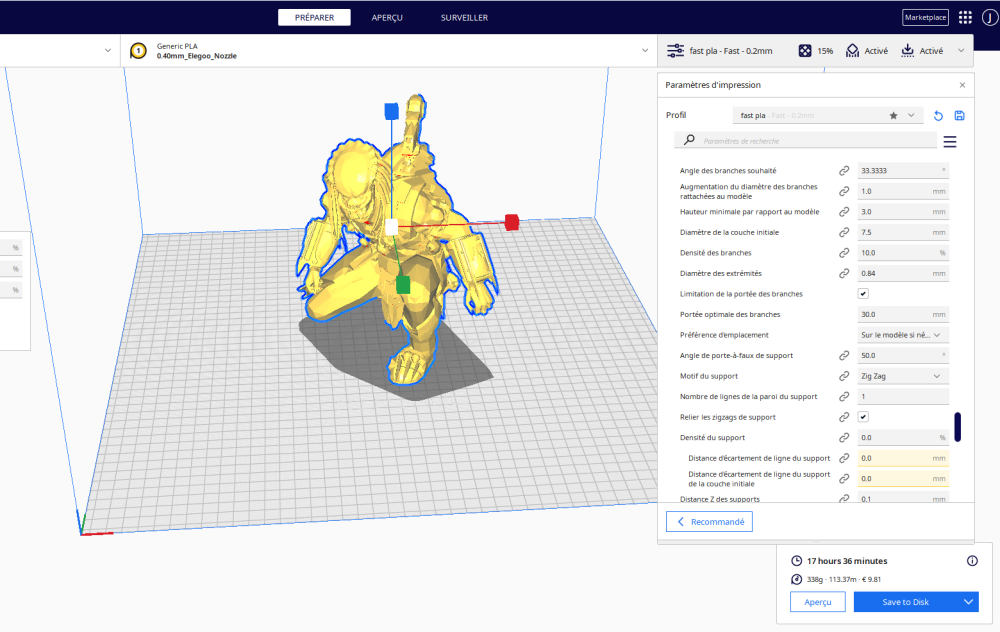Image resolution: width=1000 pixels, height=632 pixels.
Task: Click the material spool icon by 338g
Action: point(797,579)
